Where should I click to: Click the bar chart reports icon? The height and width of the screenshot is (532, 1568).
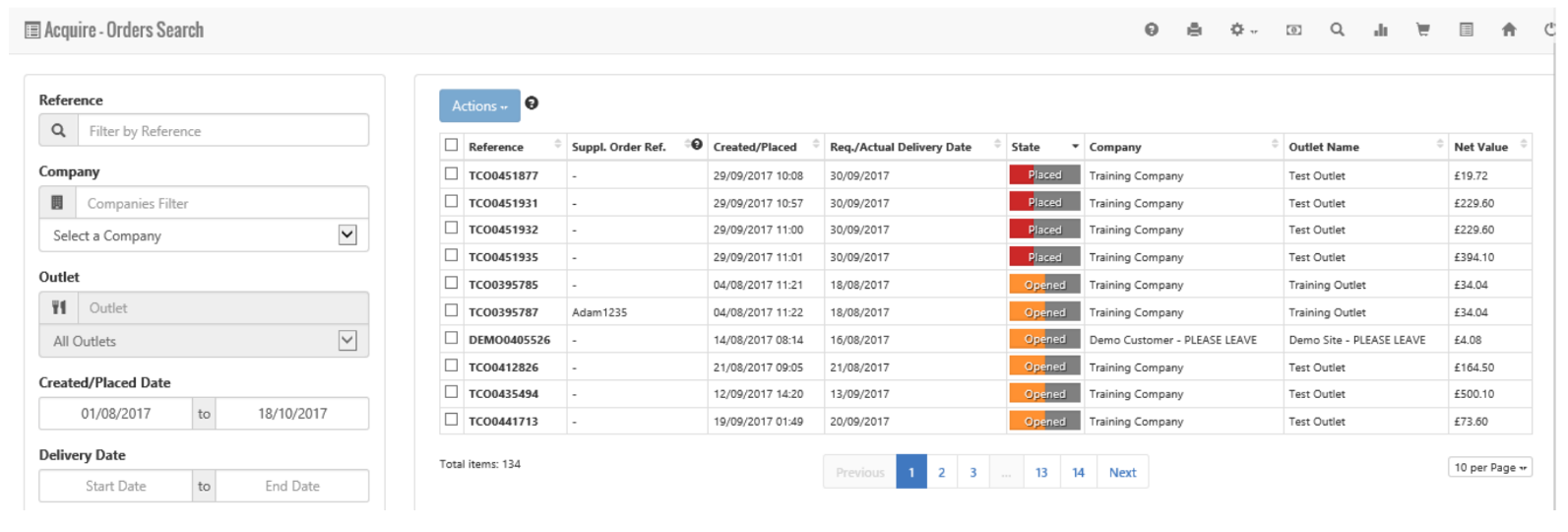click(1380, 30)
